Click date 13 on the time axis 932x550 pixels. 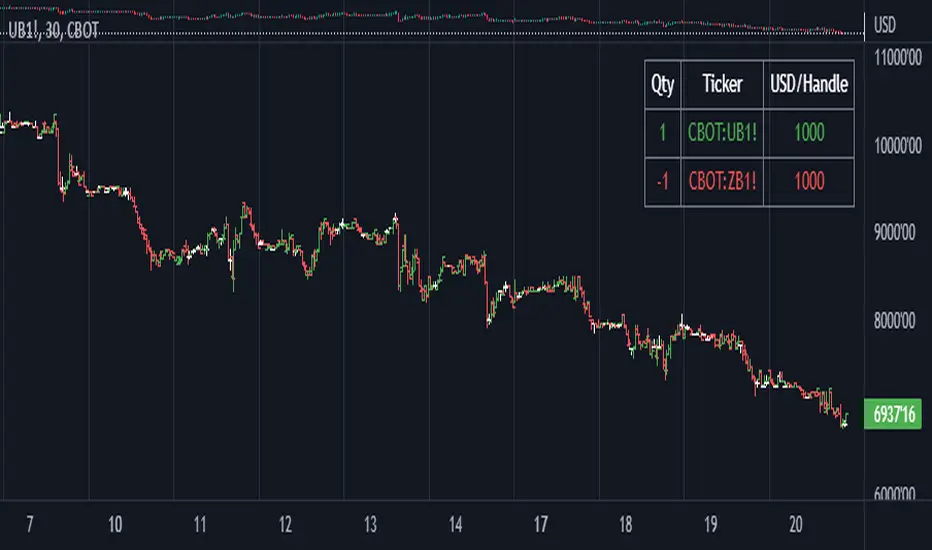[x=371, y=526]
